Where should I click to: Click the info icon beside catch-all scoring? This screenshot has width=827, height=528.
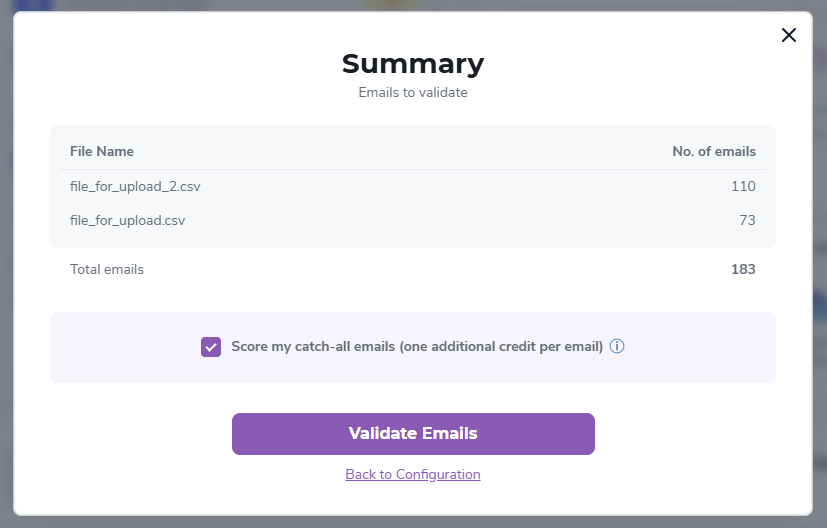coord(617,347)
